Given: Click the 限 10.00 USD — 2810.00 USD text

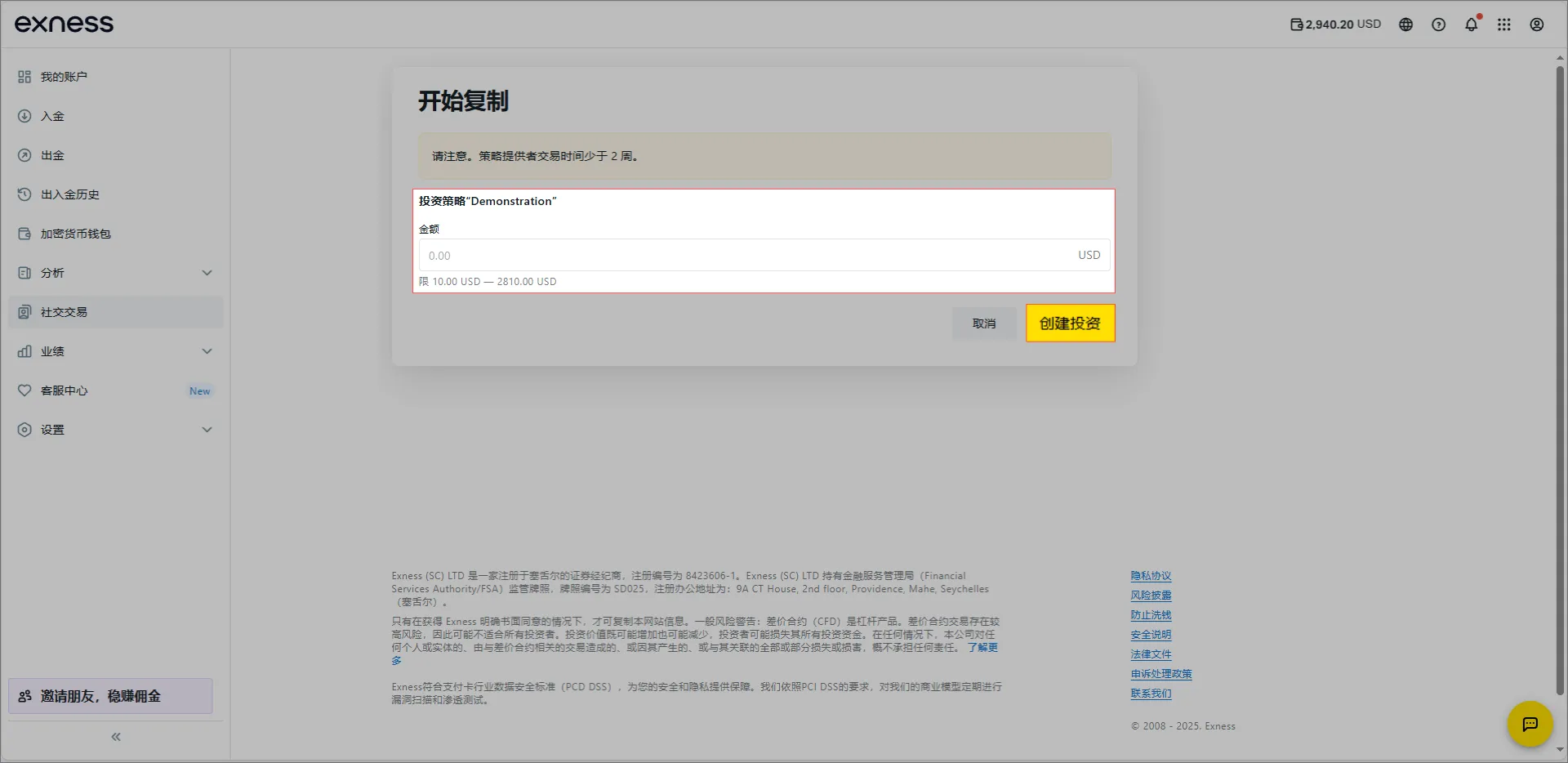Looking at the screenshot, I should pyautogui.click(x=488, y=282).
